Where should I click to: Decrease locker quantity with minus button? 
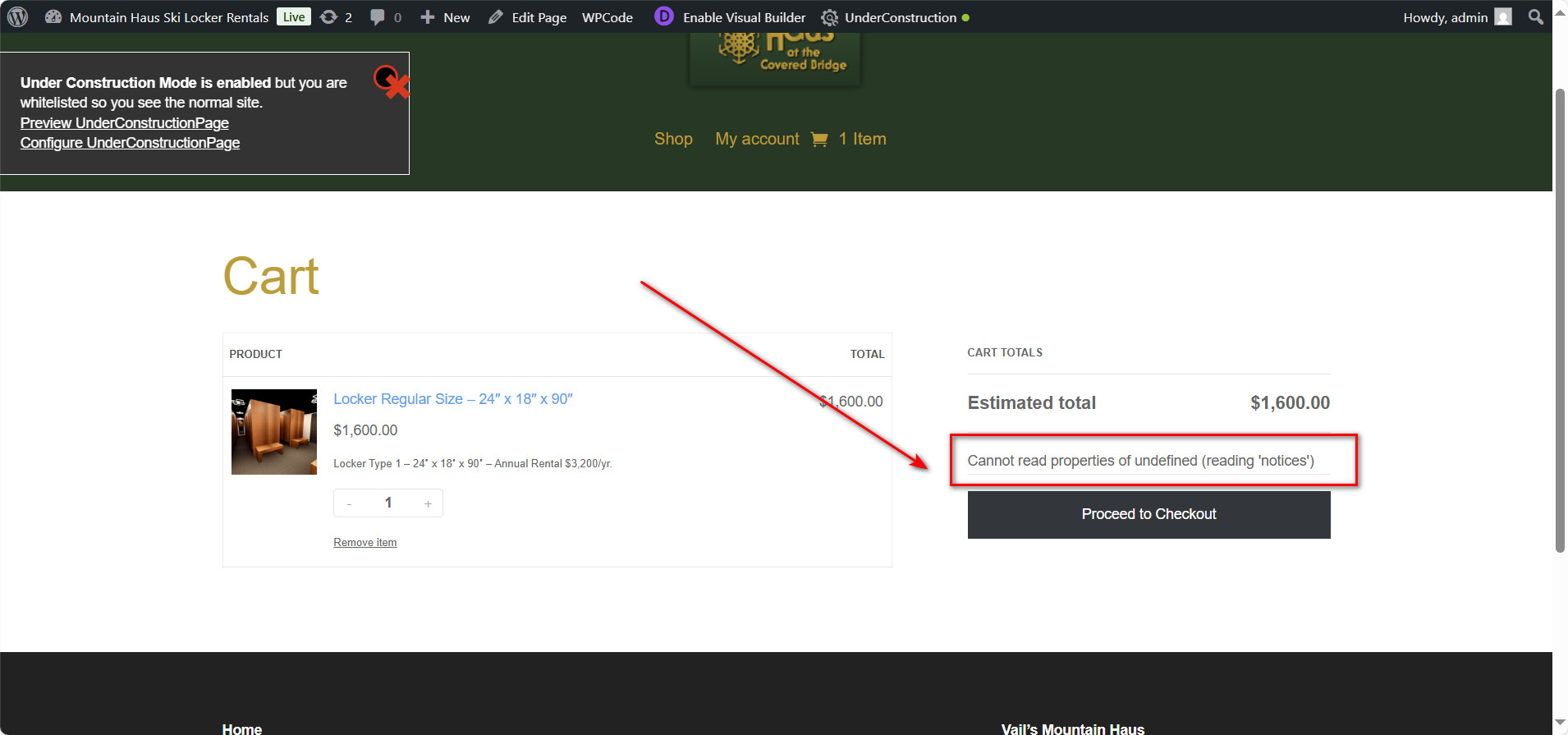click(x=349, y=503)
